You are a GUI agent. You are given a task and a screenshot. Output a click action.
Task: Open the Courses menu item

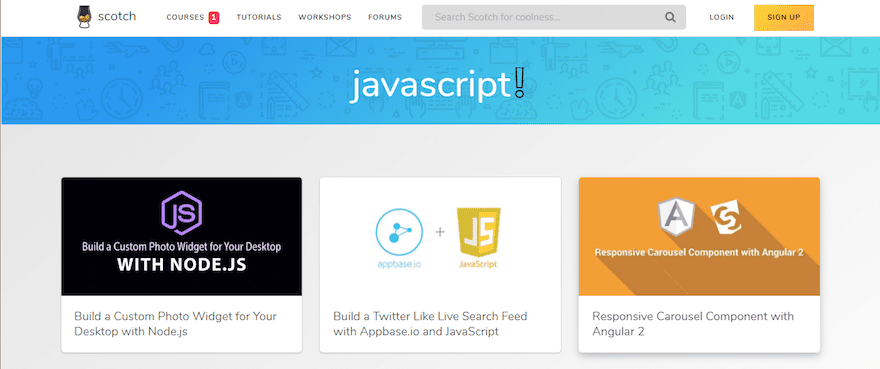tap(185, 17)
